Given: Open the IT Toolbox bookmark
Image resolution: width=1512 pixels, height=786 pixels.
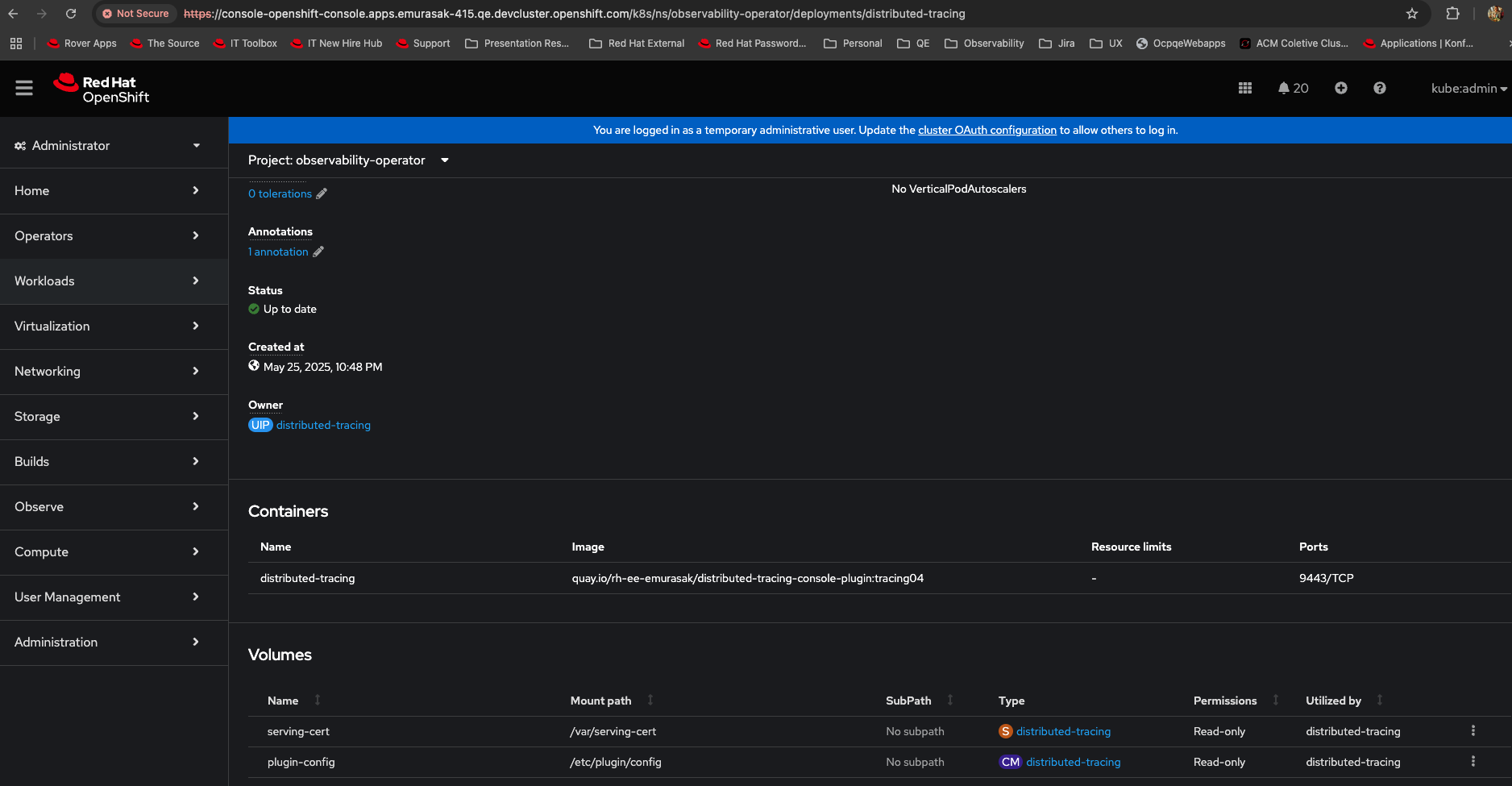Looking at the screenshot, I should click(245, 44).
